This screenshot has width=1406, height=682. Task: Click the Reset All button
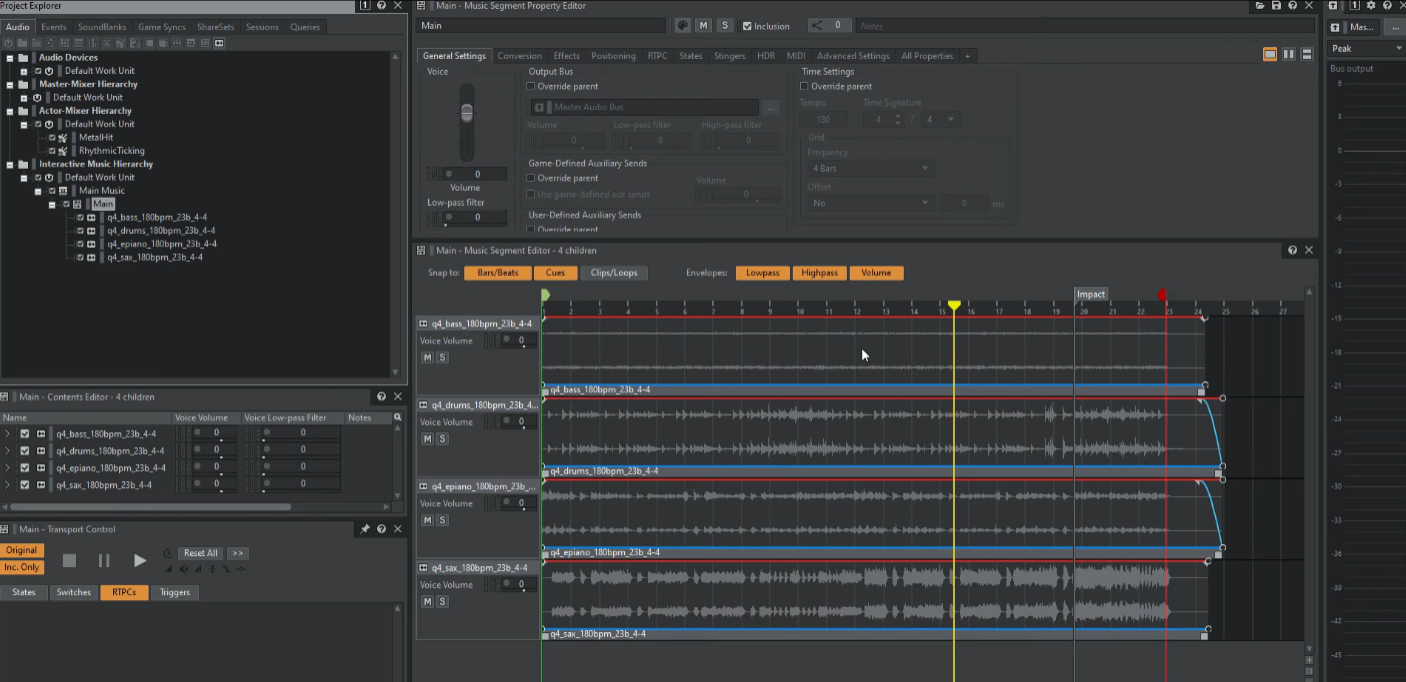pyautogui.click(x=200, y=553)
